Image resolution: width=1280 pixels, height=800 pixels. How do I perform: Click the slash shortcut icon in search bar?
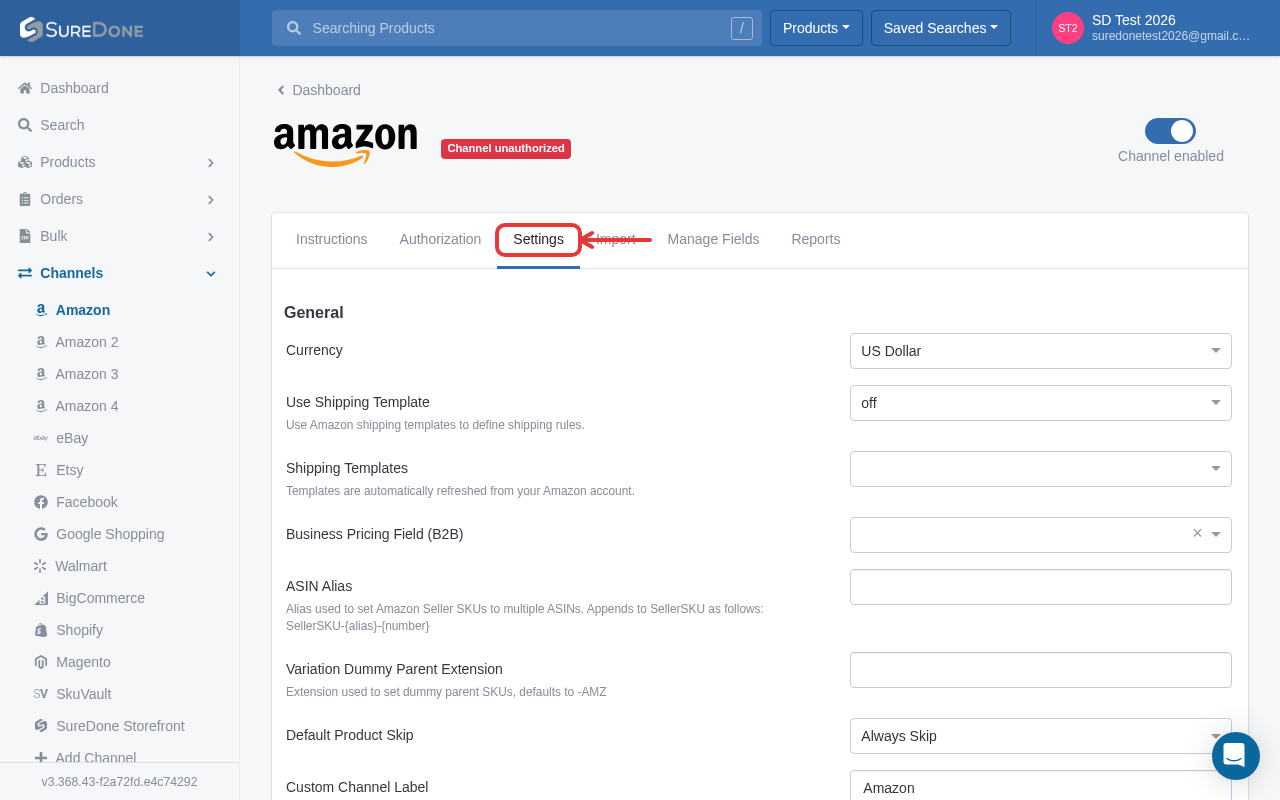pyautogui.click(x=741, y=28)
